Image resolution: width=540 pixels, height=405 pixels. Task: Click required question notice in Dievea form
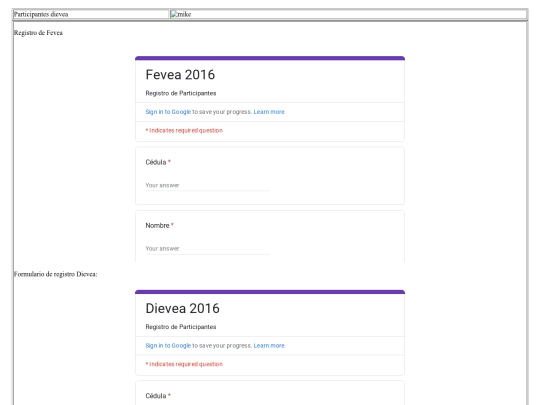click(184, 364)
